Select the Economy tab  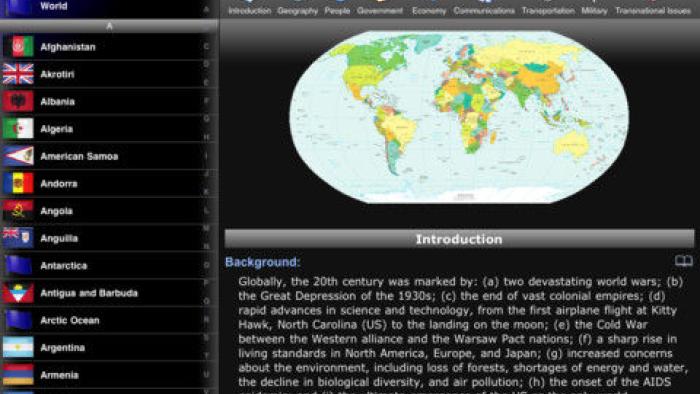429,10
